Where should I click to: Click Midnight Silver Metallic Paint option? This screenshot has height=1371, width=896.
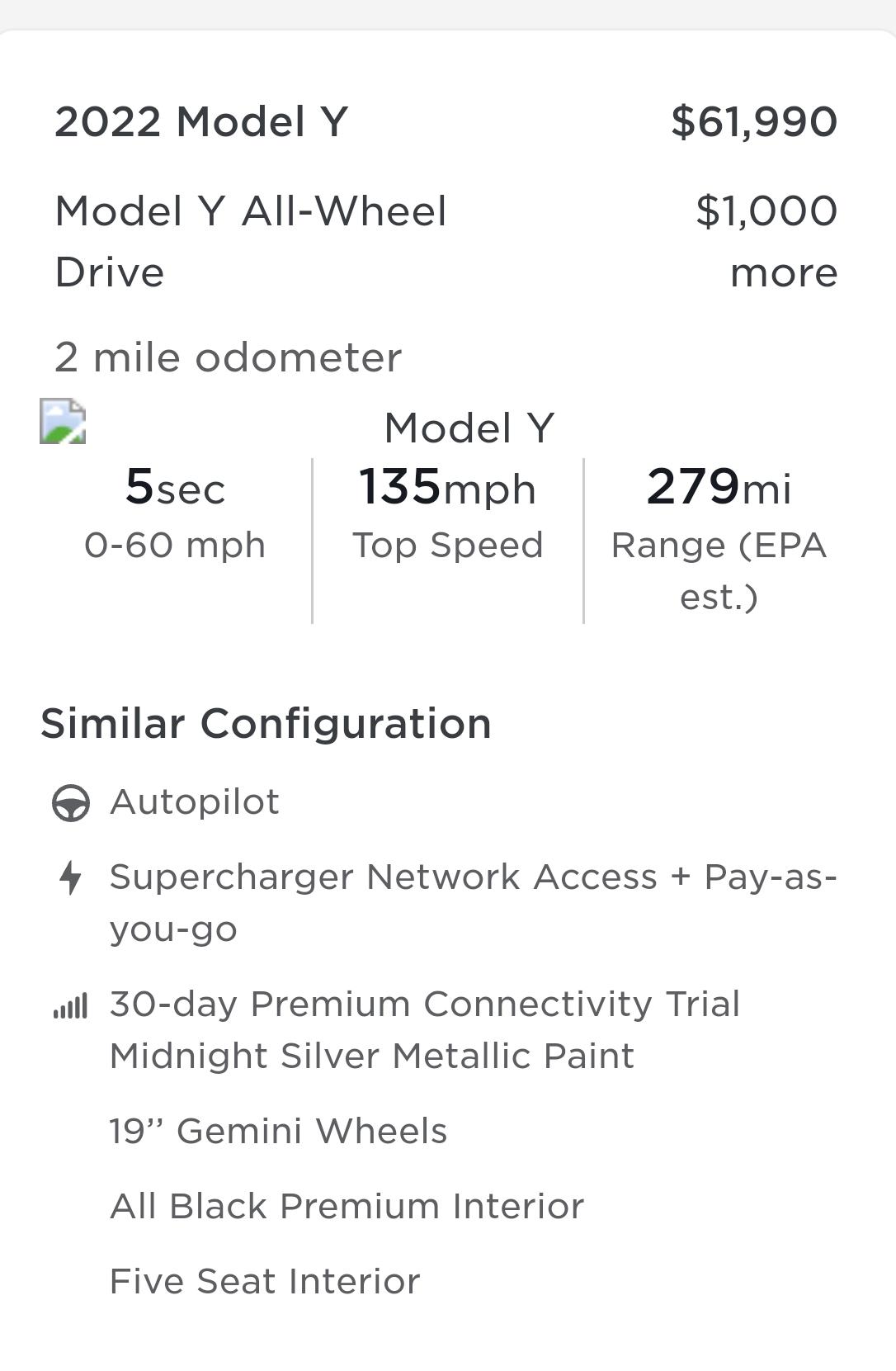(x=372, y=1057)
